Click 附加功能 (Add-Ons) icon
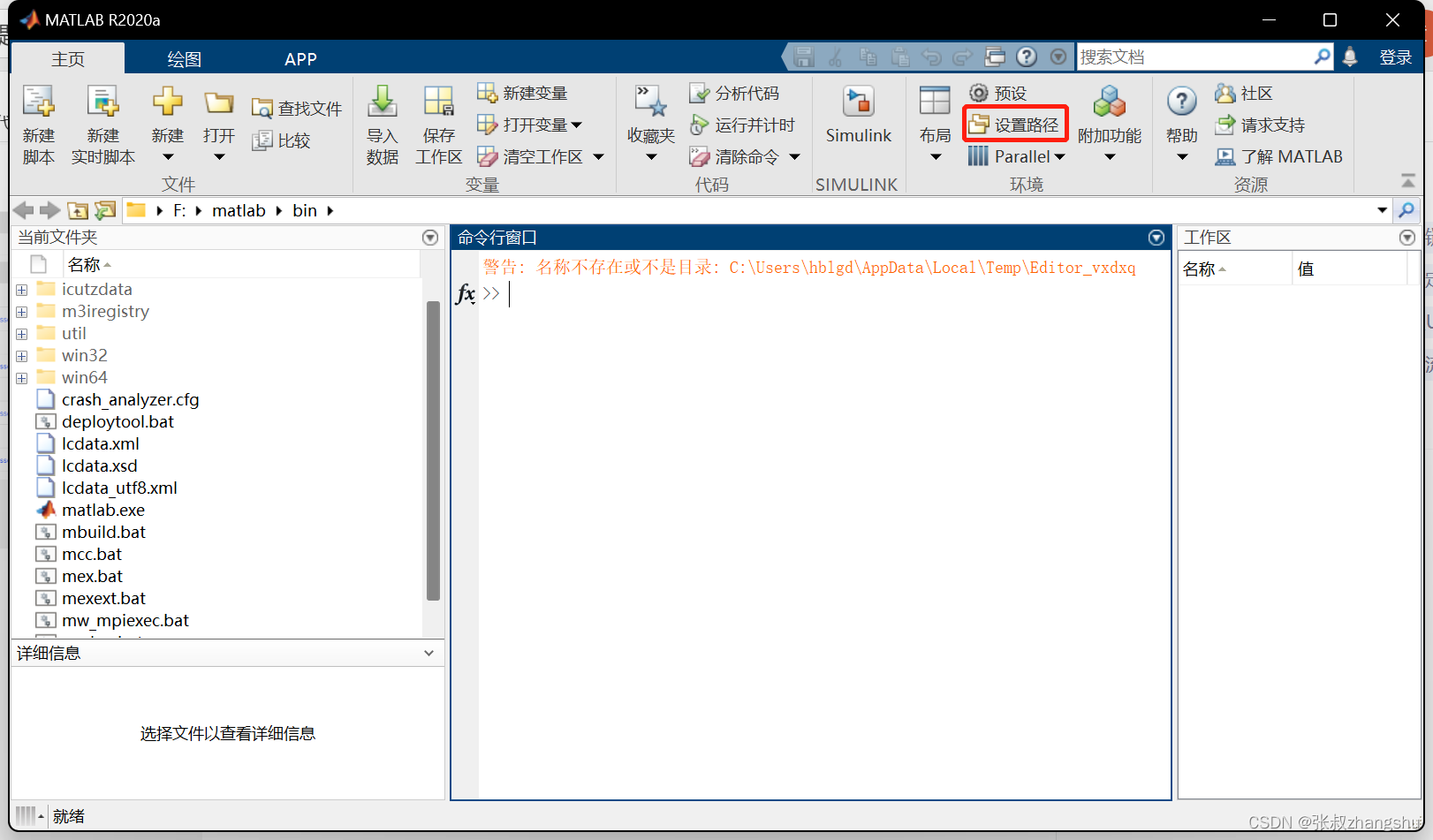The width and height of the screenshot is (1433, 840). [x=1110, y=102]
